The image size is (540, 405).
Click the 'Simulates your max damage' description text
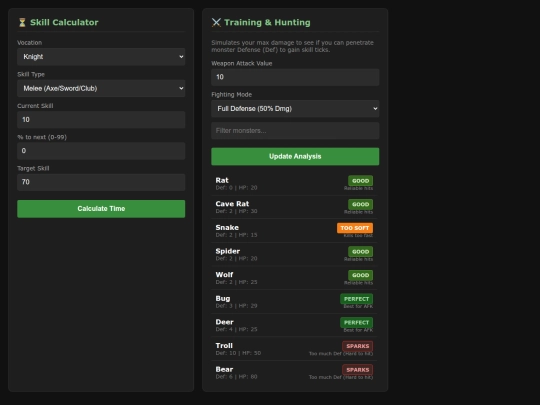[292, 46]
